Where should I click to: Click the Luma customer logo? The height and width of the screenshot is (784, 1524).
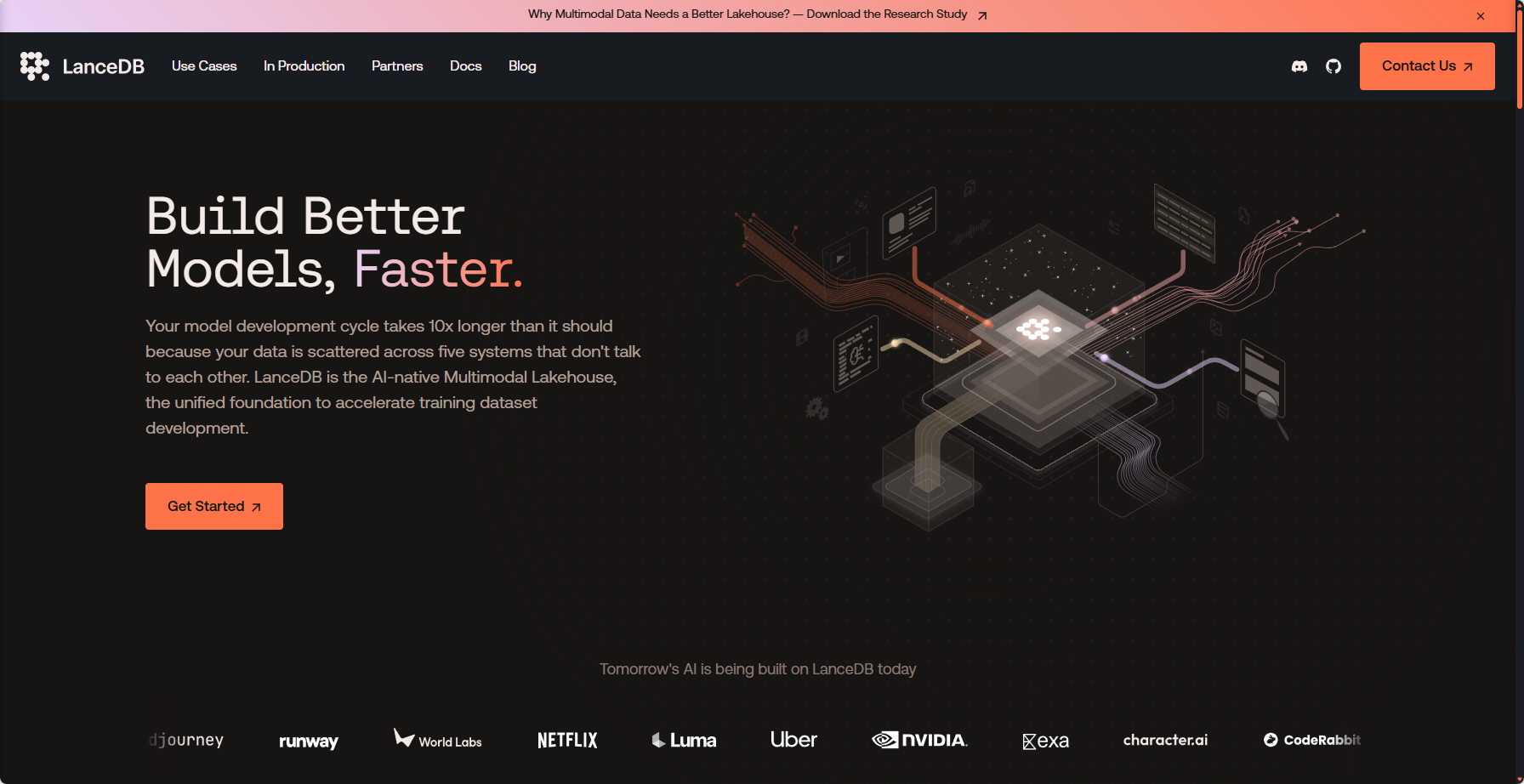(684, 741)
